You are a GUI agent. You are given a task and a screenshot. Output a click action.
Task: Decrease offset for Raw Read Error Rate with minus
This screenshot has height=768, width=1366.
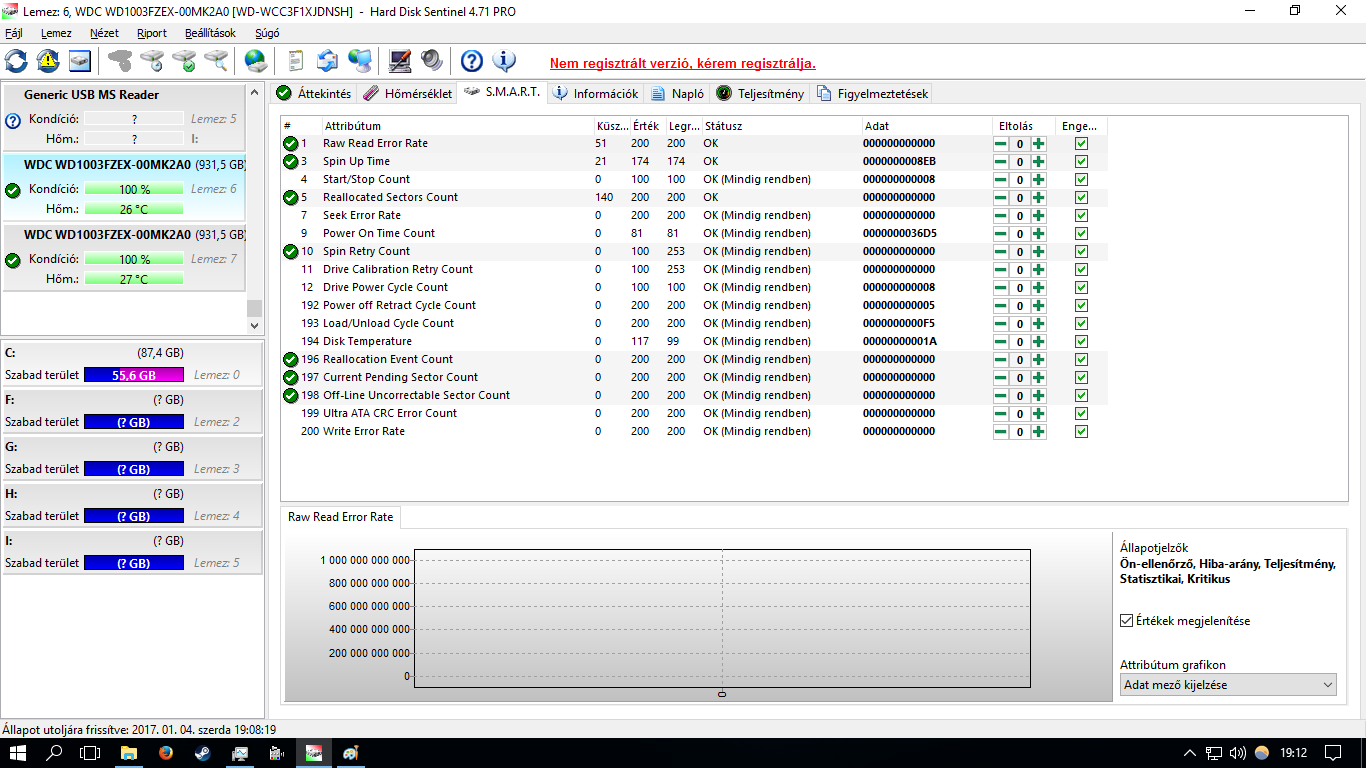pyautogui.click(x=1000, y=144)
